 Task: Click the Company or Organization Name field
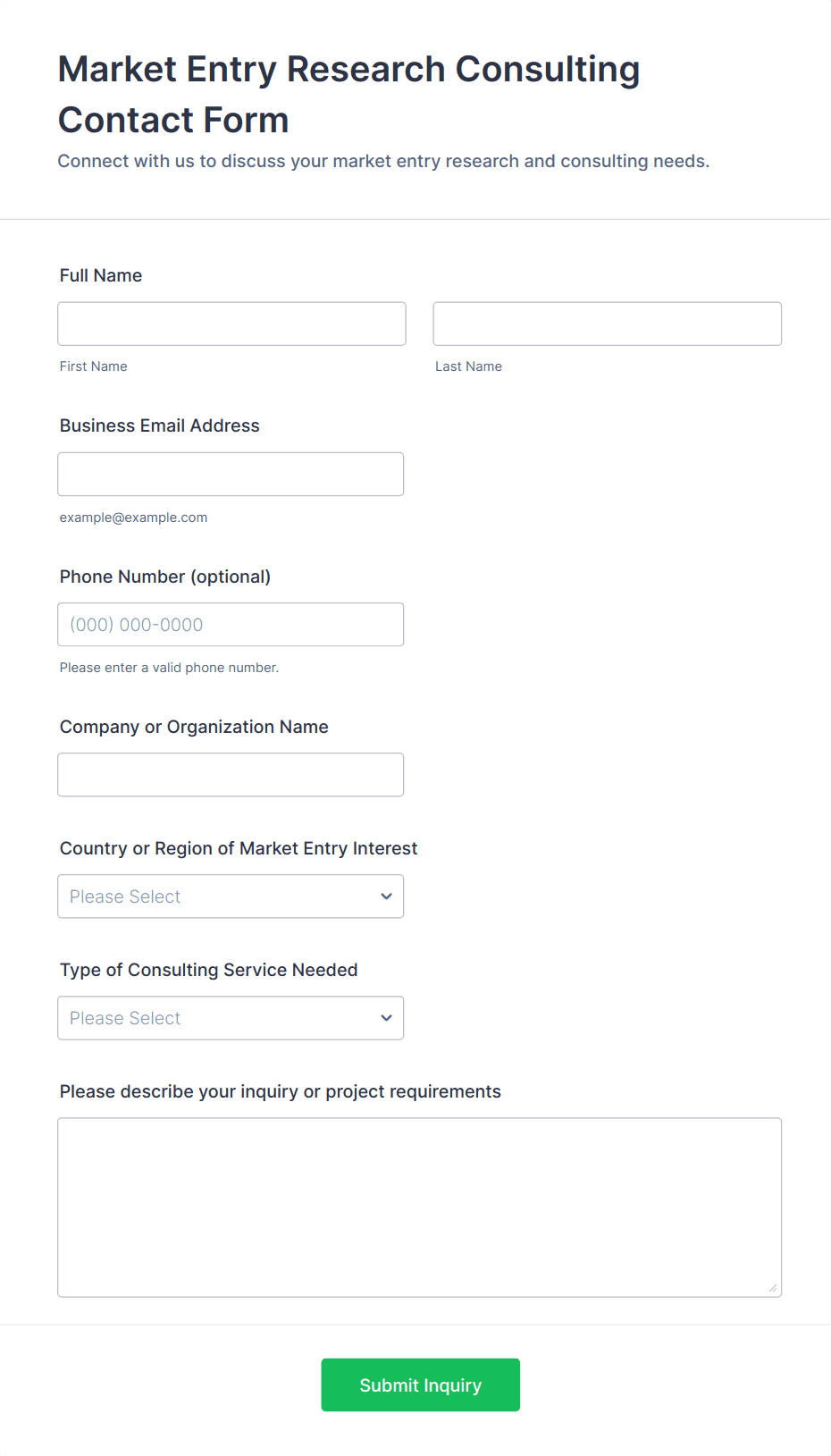(x=231, y=775)
